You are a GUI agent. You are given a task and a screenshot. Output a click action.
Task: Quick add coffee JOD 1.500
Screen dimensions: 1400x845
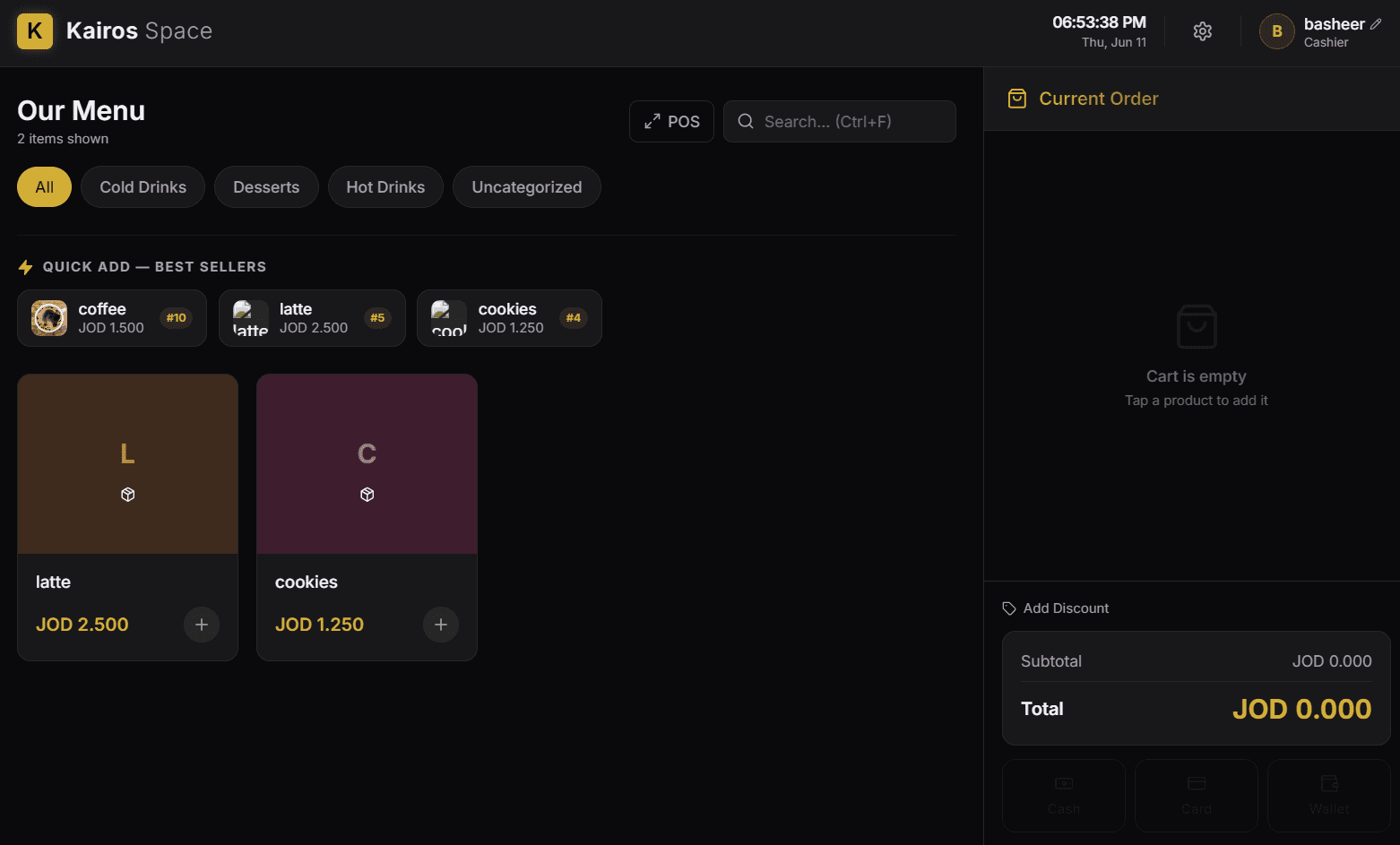[x=112, y=318]
